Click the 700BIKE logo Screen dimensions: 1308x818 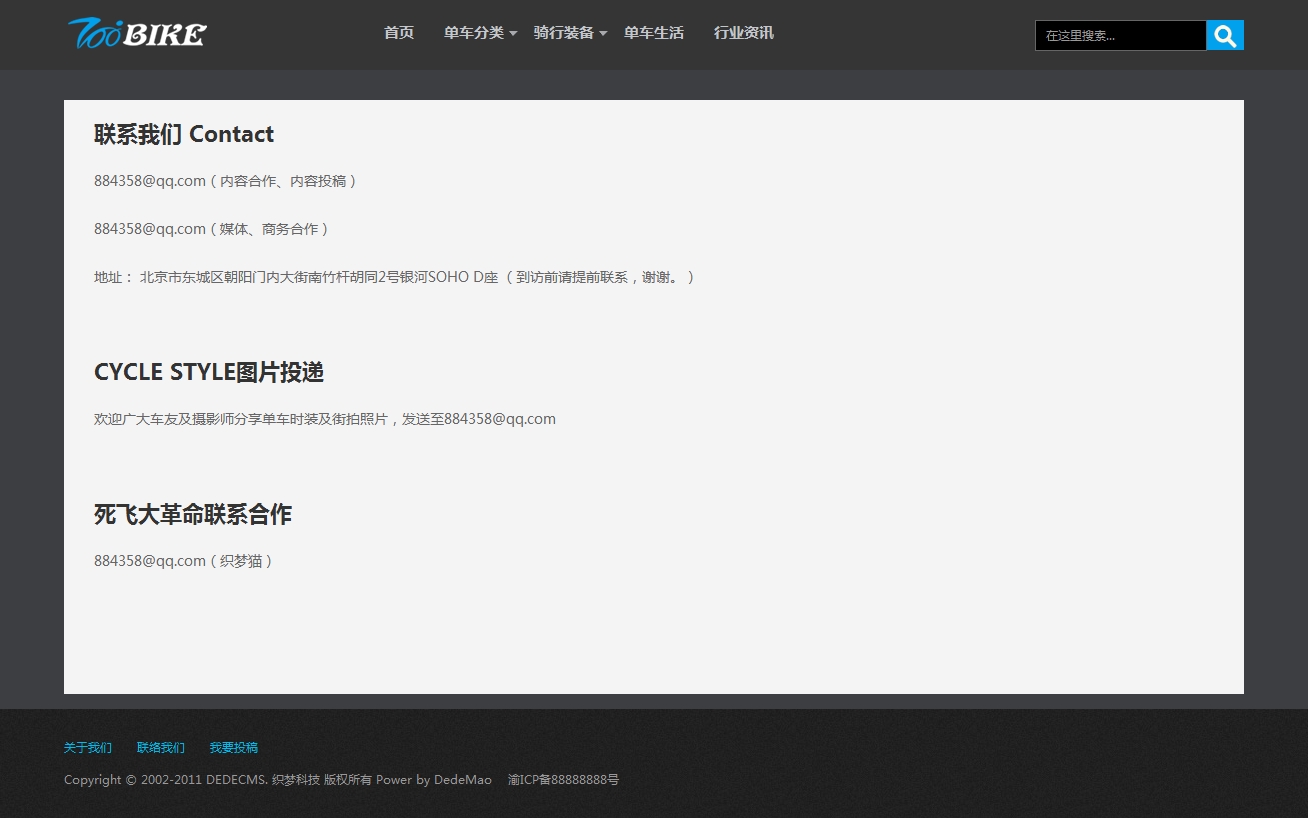point(137,33)
